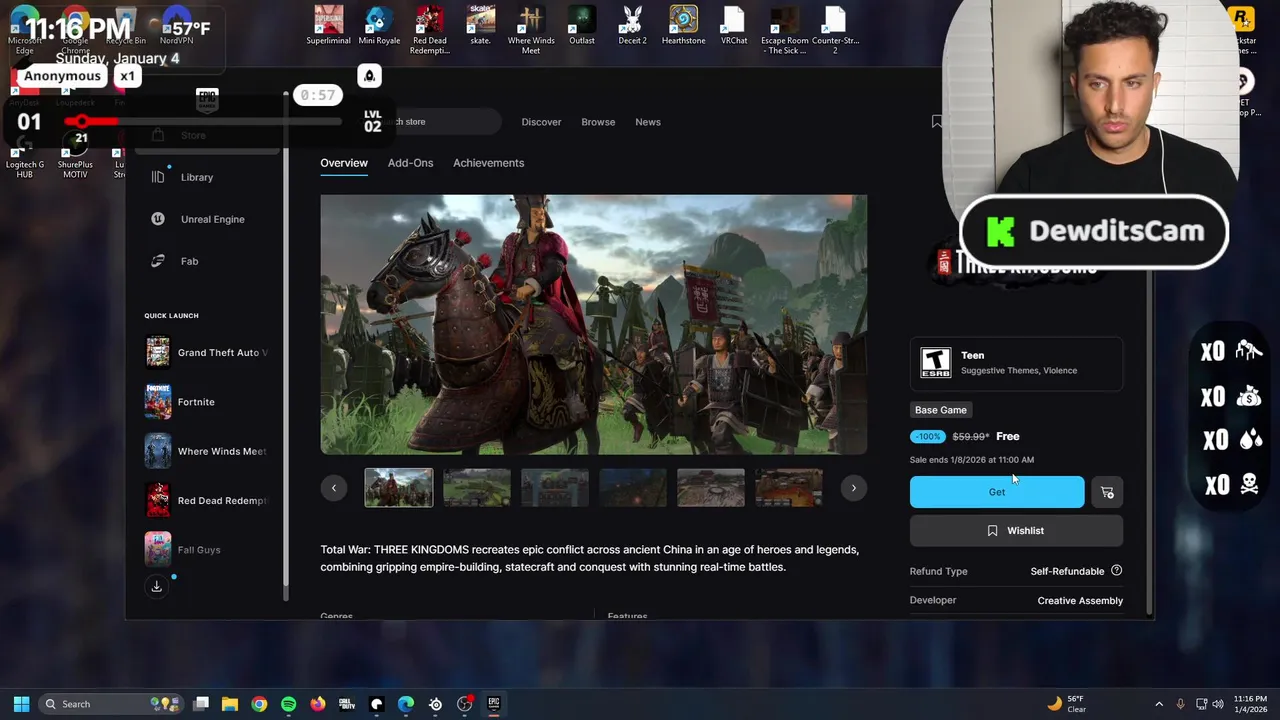The width and height of the screenshot is (1280, 720).
Task: Click the Refund Type help question icon
Action: (x=1116, y=571)
